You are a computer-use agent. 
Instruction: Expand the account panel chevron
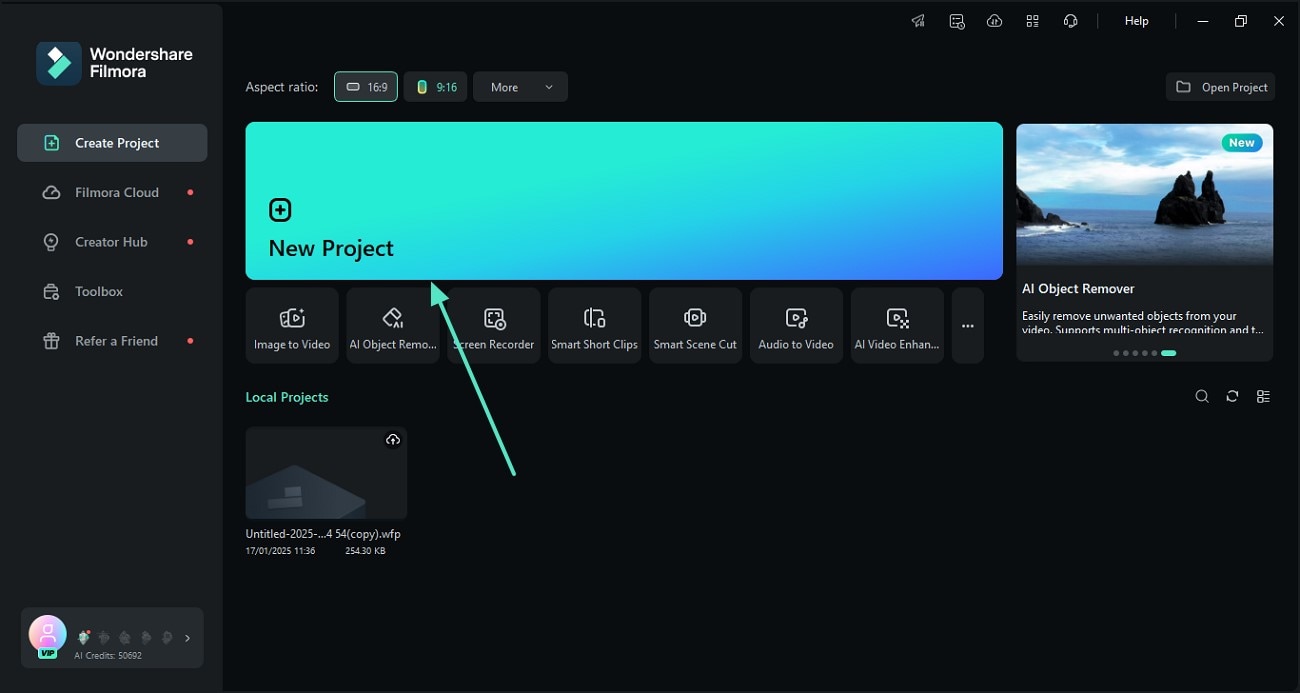187,638
